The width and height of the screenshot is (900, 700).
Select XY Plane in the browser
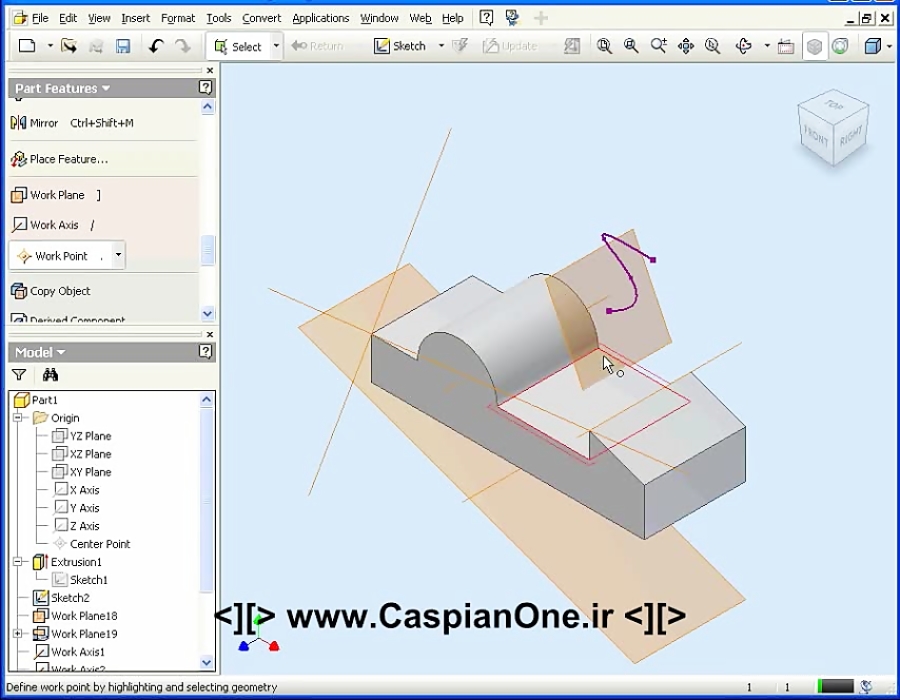click(82, 472)
